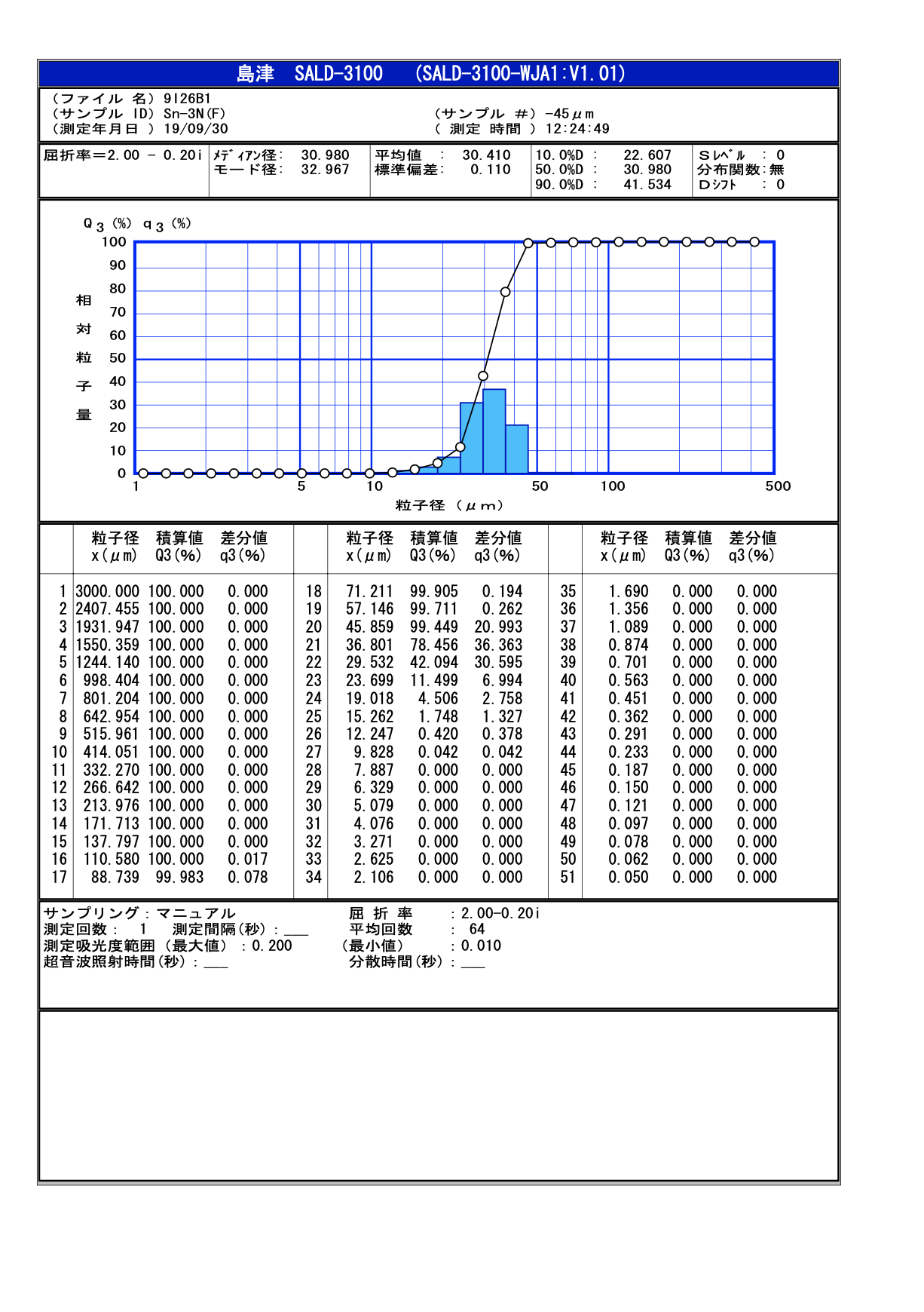924x1312 pixels.
Task: Click the tallest blue histogram bar
Action: 494,431
